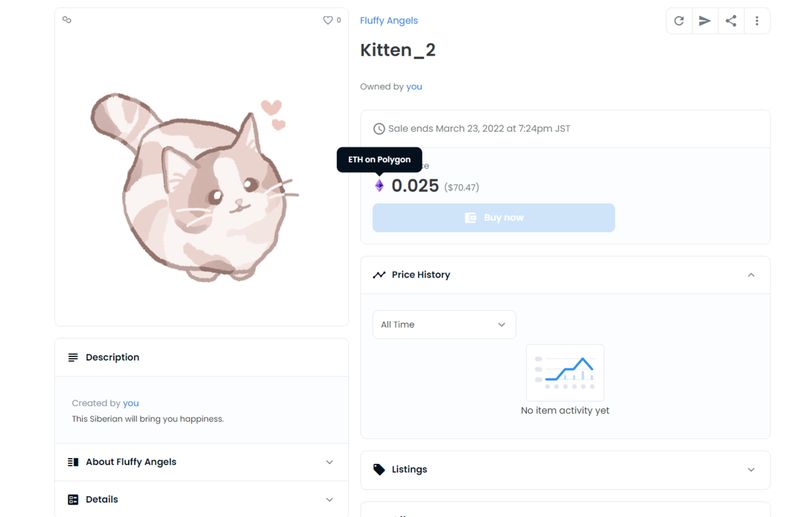The image size is (800, 517).
Task: Click the share icon
Action: [x=731, y=21]
